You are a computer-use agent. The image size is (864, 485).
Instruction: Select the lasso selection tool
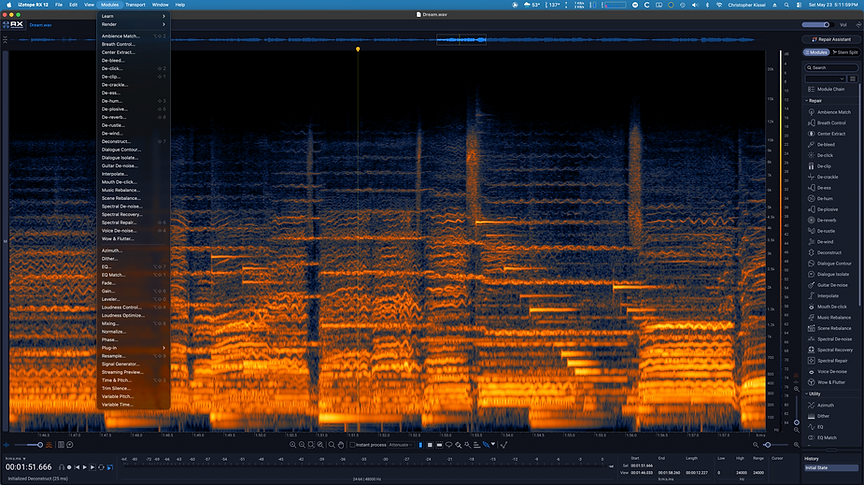(449, 445)
